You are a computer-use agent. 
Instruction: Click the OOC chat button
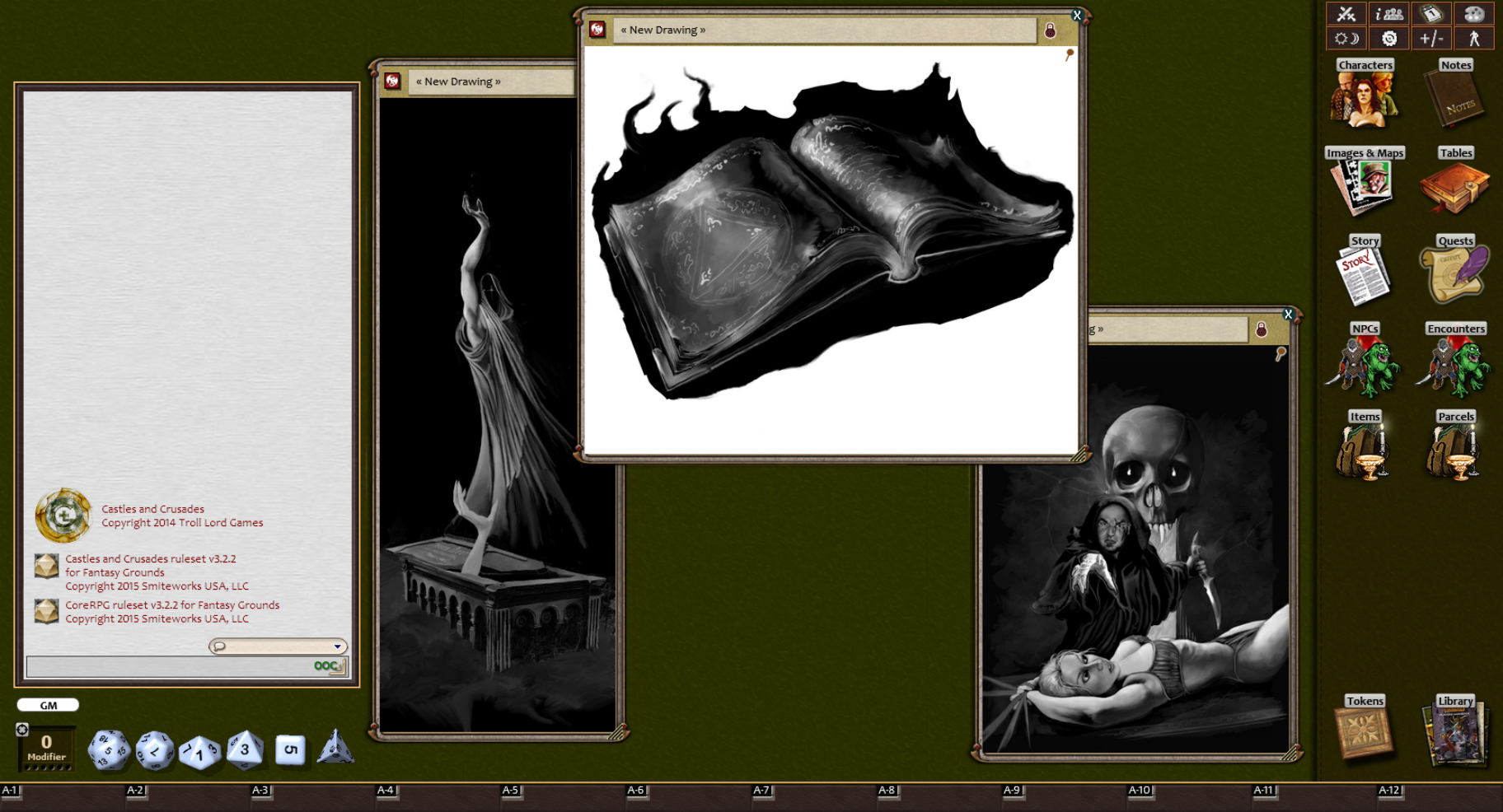coord(325,667)
